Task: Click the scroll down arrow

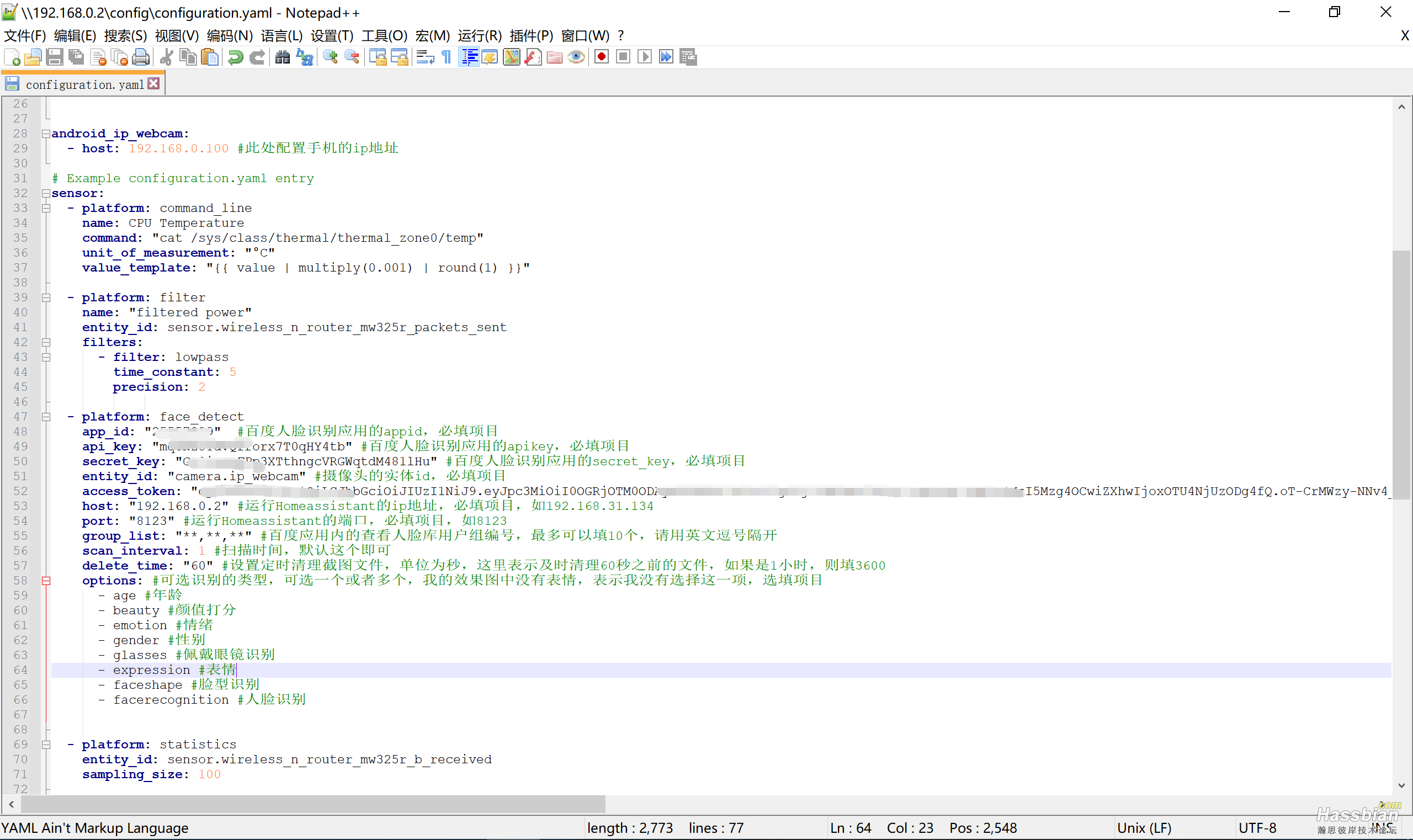Action: click(1401, 785)
